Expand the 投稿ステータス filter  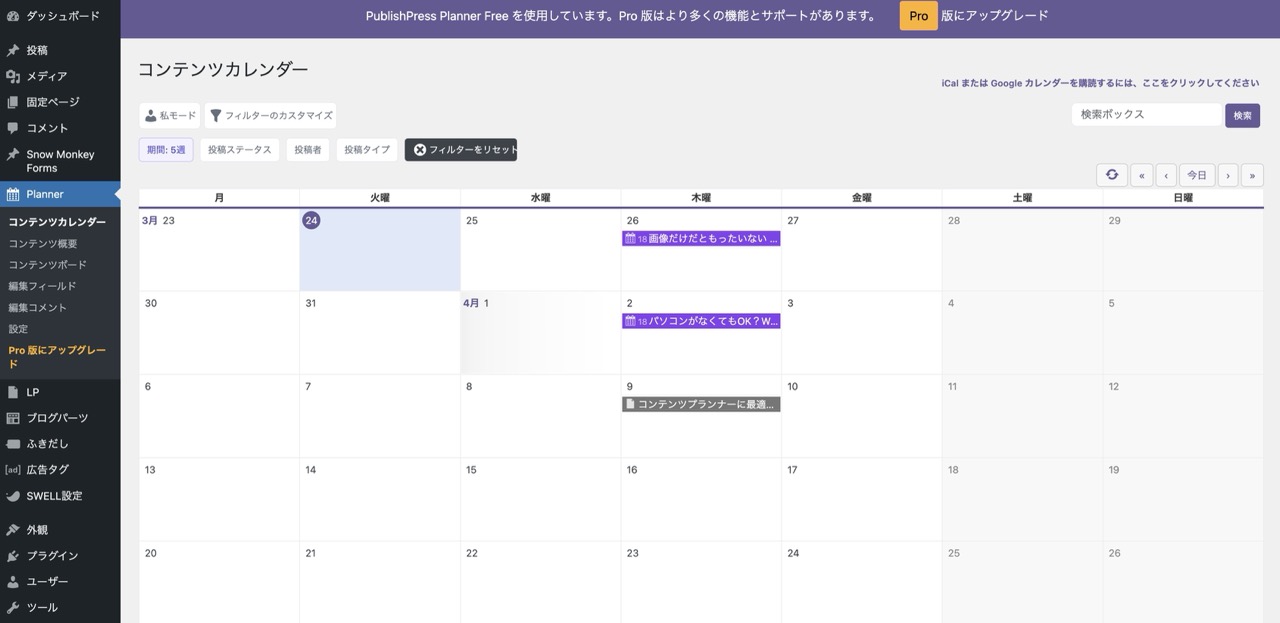click(x=239, y=150)
